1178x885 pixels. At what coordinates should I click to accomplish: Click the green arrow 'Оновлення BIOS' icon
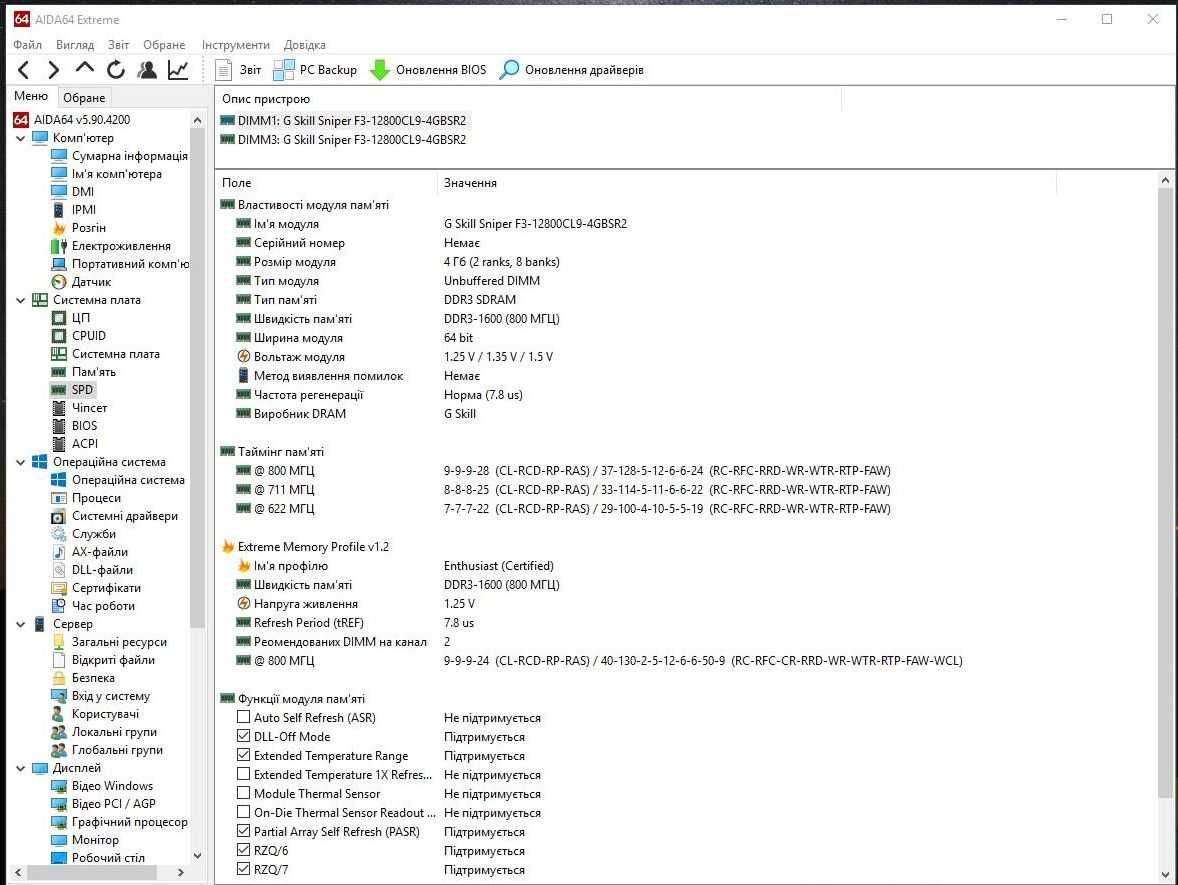[x=380, y=70]
